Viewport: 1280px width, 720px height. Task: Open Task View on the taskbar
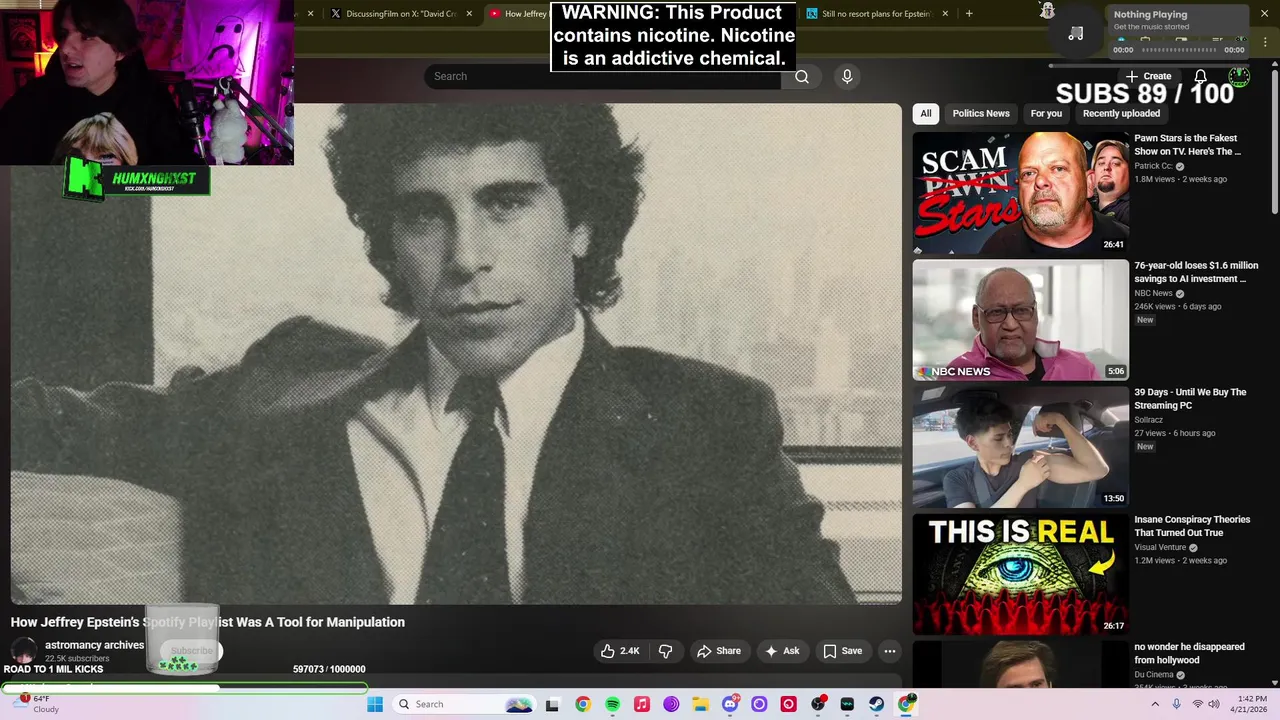pyautogui.click(x=552, y=704)
